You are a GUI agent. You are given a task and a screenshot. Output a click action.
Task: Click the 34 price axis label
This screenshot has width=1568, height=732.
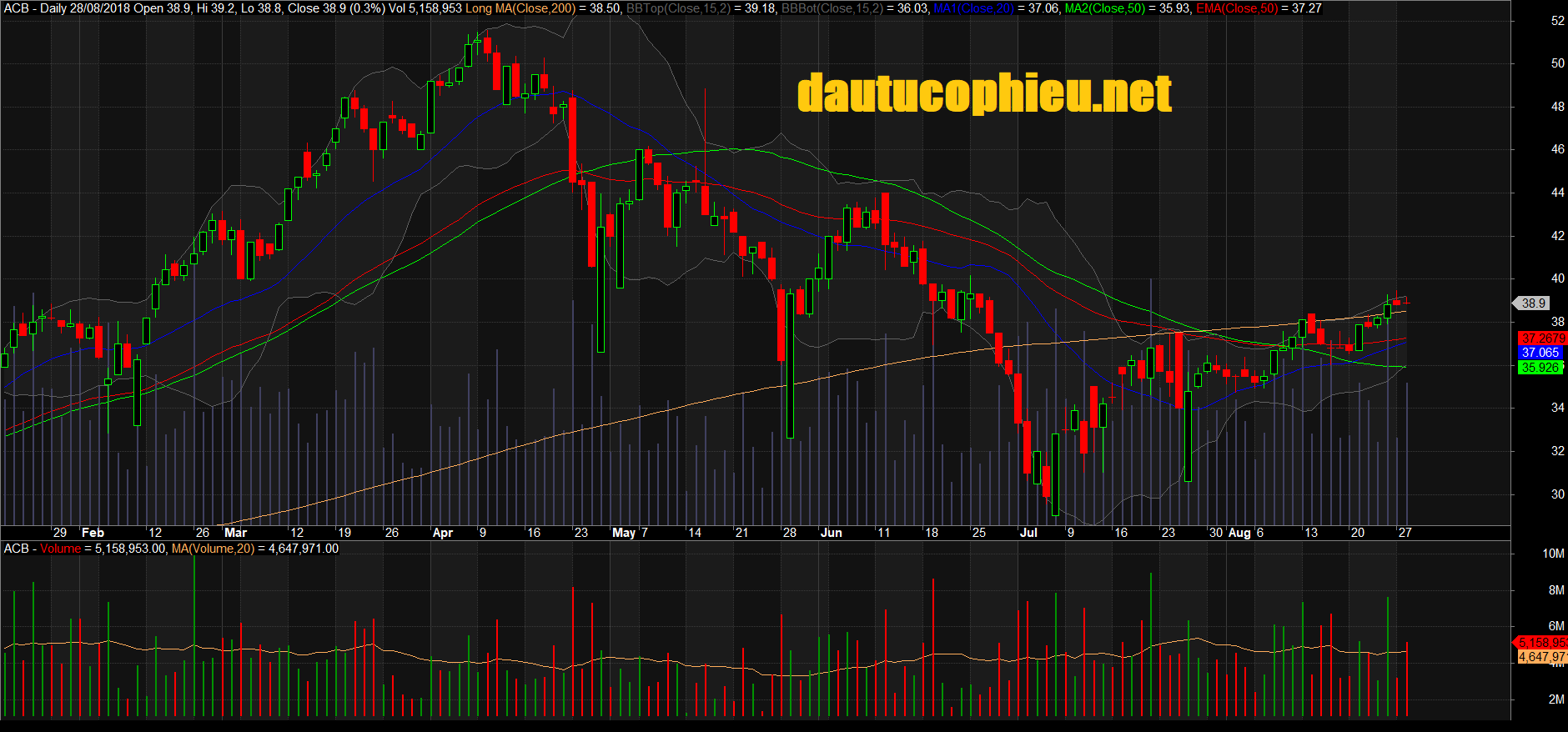click(1557, 408)
